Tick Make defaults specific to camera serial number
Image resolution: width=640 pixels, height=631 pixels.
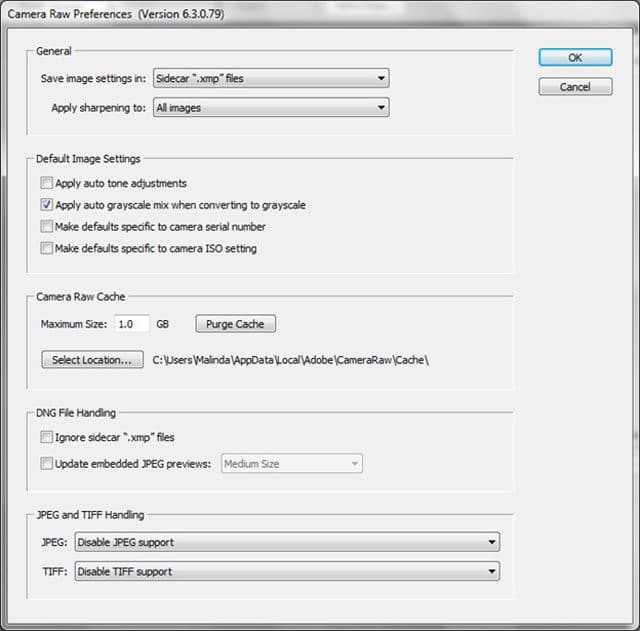47,226
